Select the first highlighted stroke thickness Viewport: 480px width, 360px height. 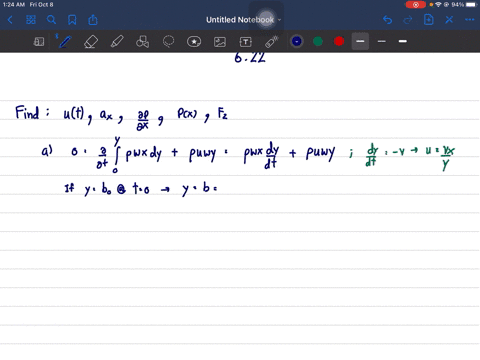tap(360, 41)
